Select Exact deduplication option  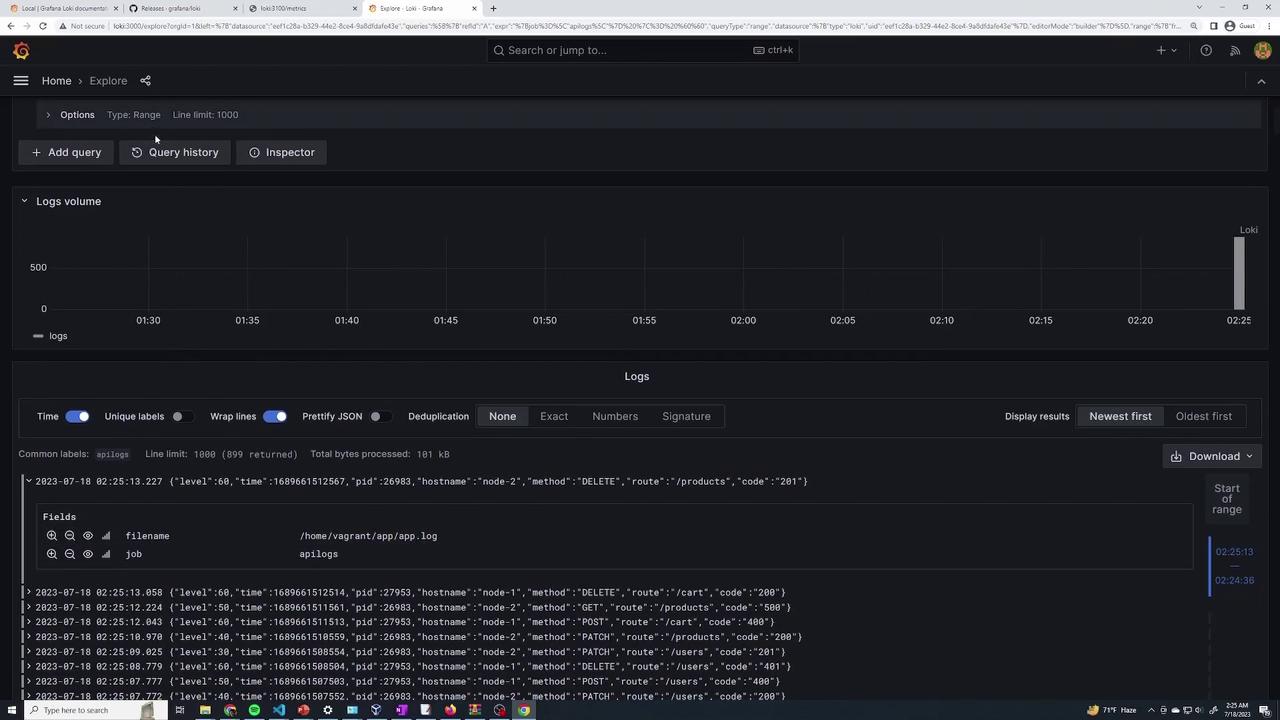tap(554, 416)
